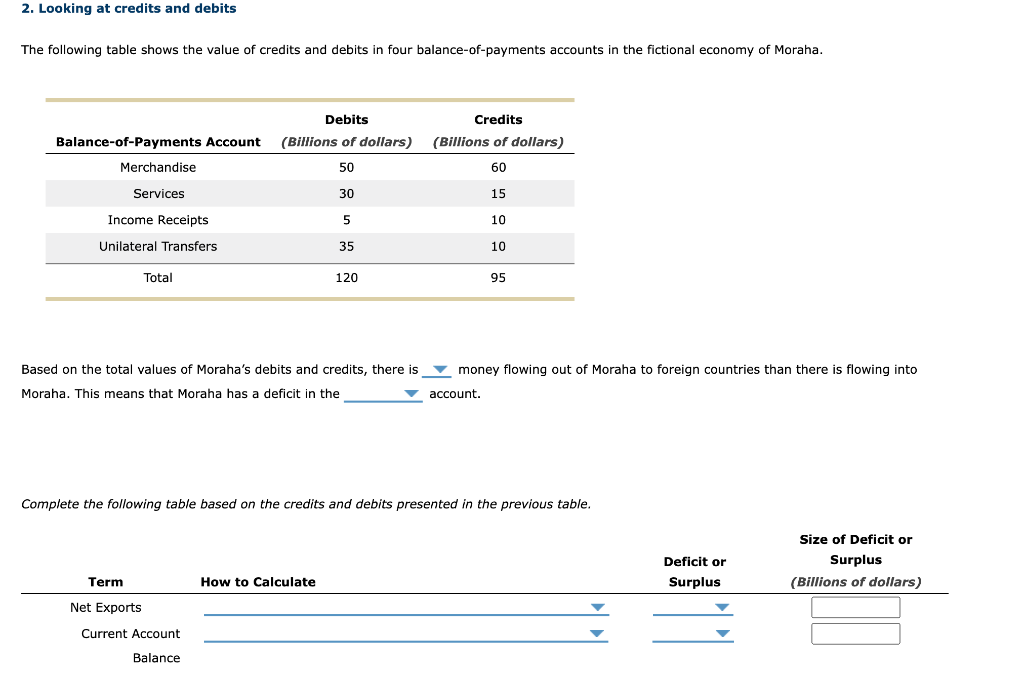The width and height of the screenshot is (1024, 673).
Task: Click the Merchandise row in the table
Action: [158, 167]
